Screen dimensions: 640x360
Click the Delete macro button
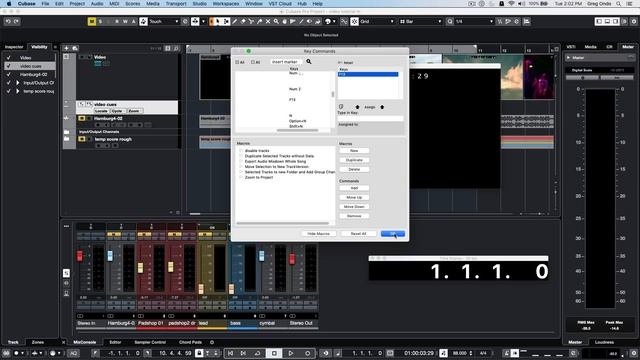[354, 169]
